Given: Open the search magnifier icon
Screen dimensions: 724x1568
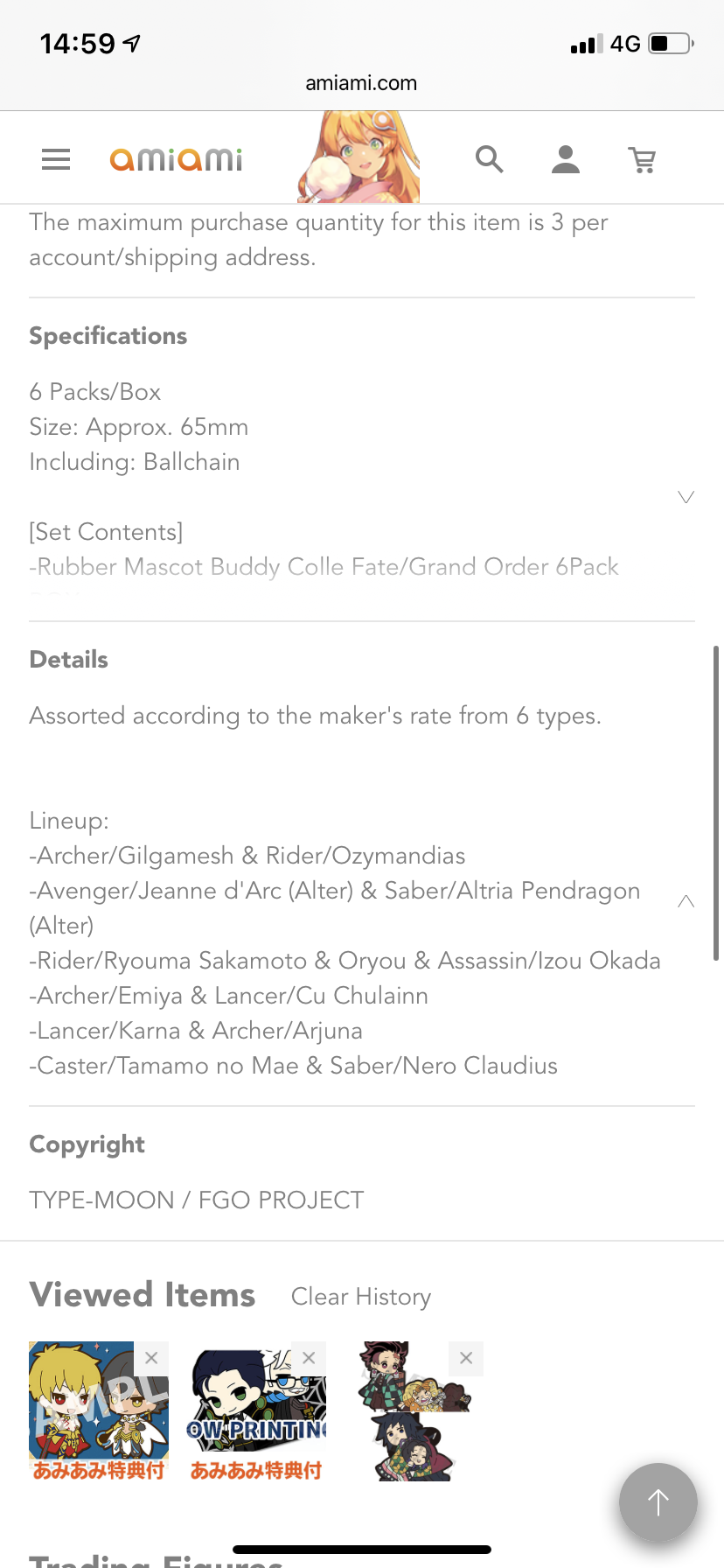Looking at the screenshot, I should coord(490,159).
